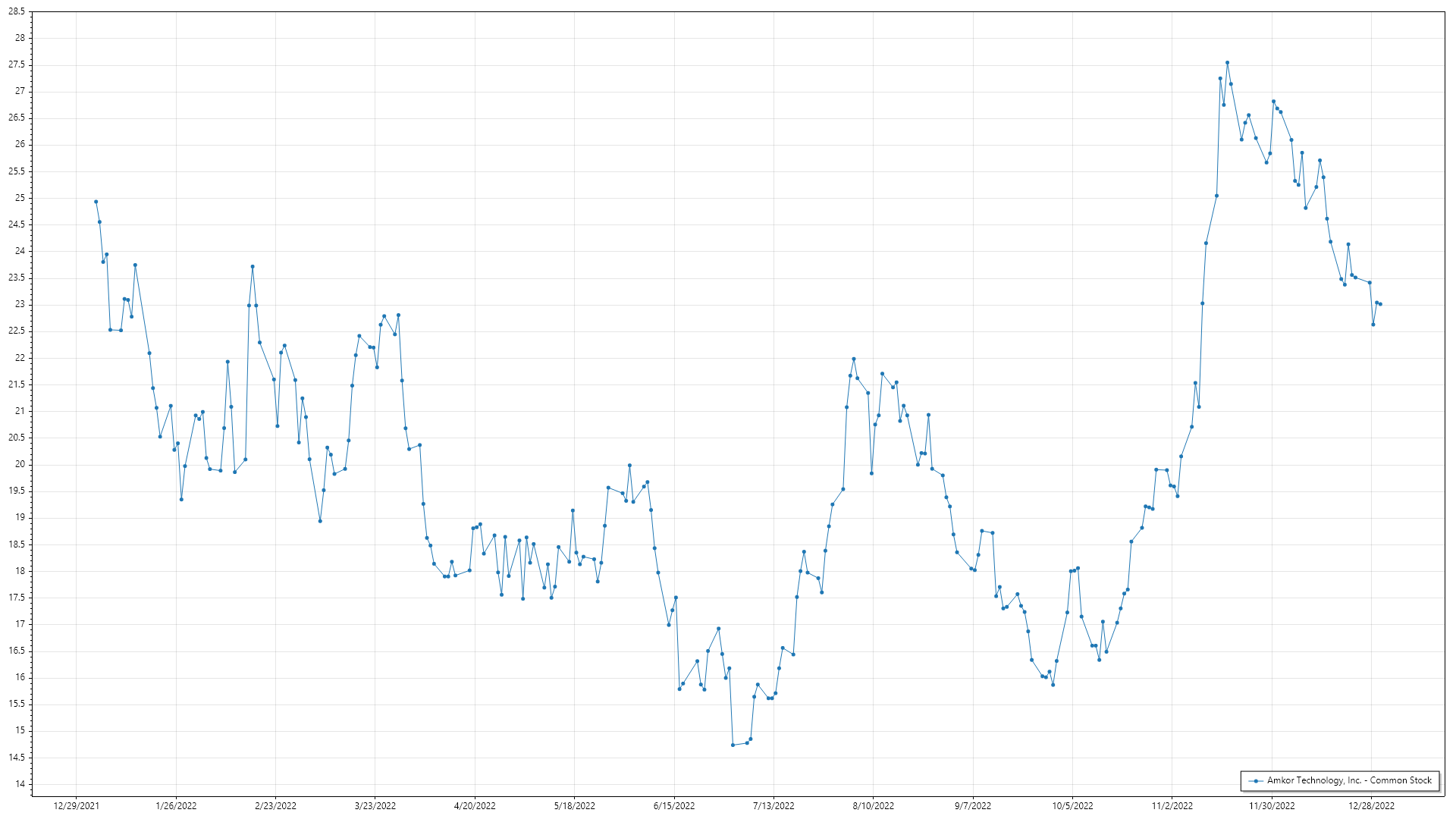1456x819 pixels.
Task: Click the 20 label on the y-axis
Action: (20, 464)
